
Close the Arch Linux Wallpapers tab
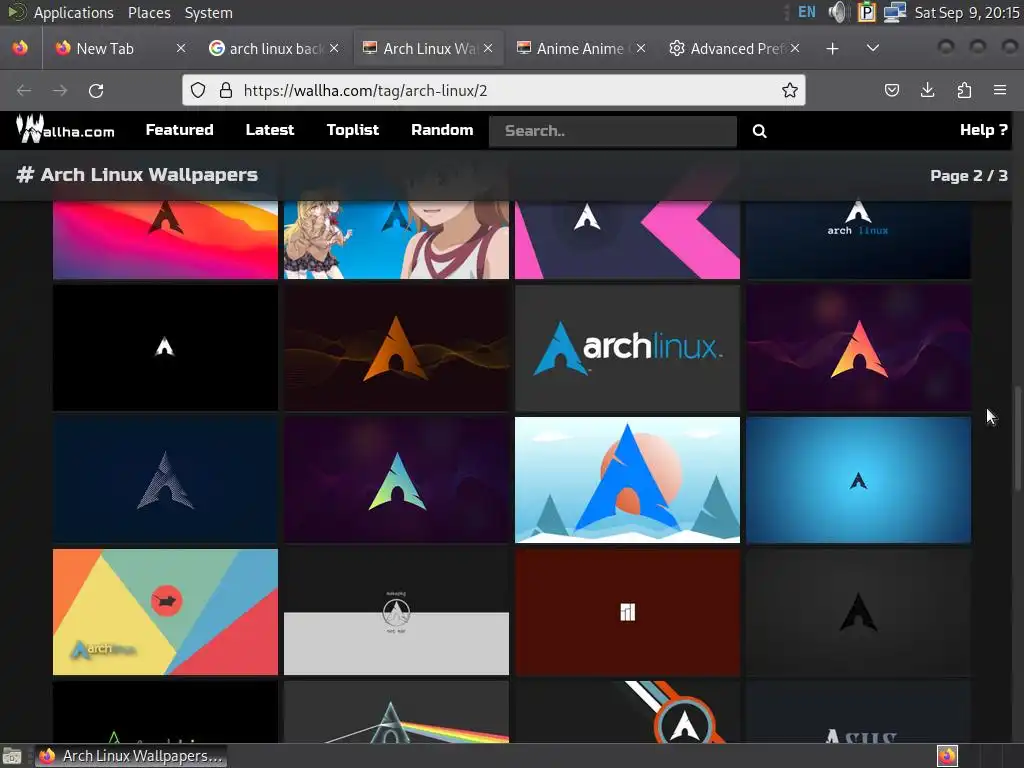click(x=488, y=48)
